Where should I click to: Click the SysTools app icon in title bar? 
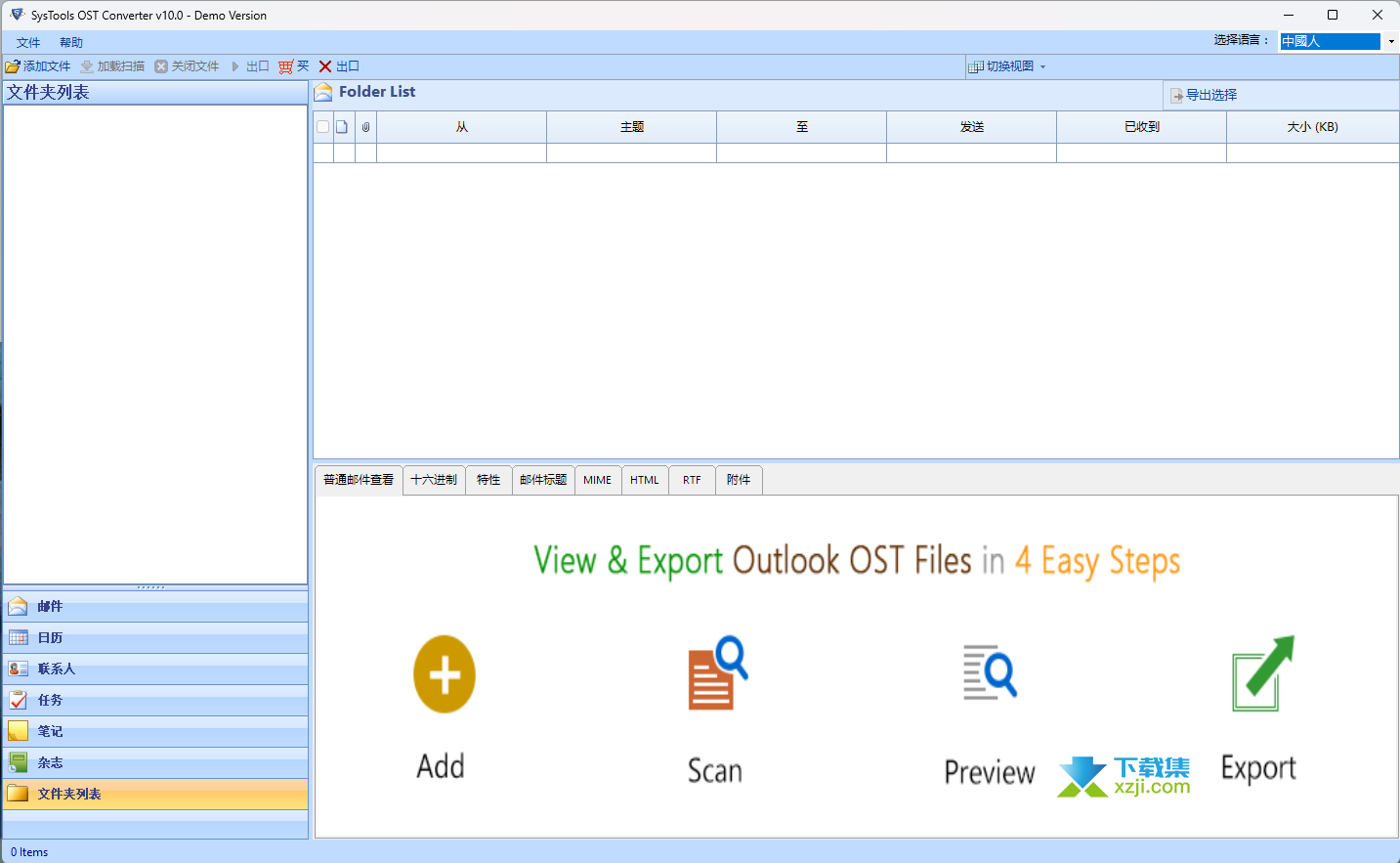pyautogui.click(x=17, y=15)
